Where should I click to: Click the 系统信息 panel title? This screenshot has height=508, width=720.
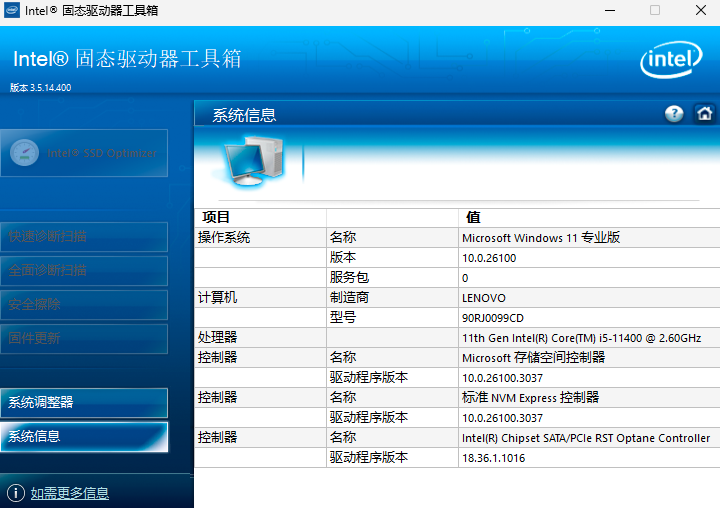(x=244, y=115)
